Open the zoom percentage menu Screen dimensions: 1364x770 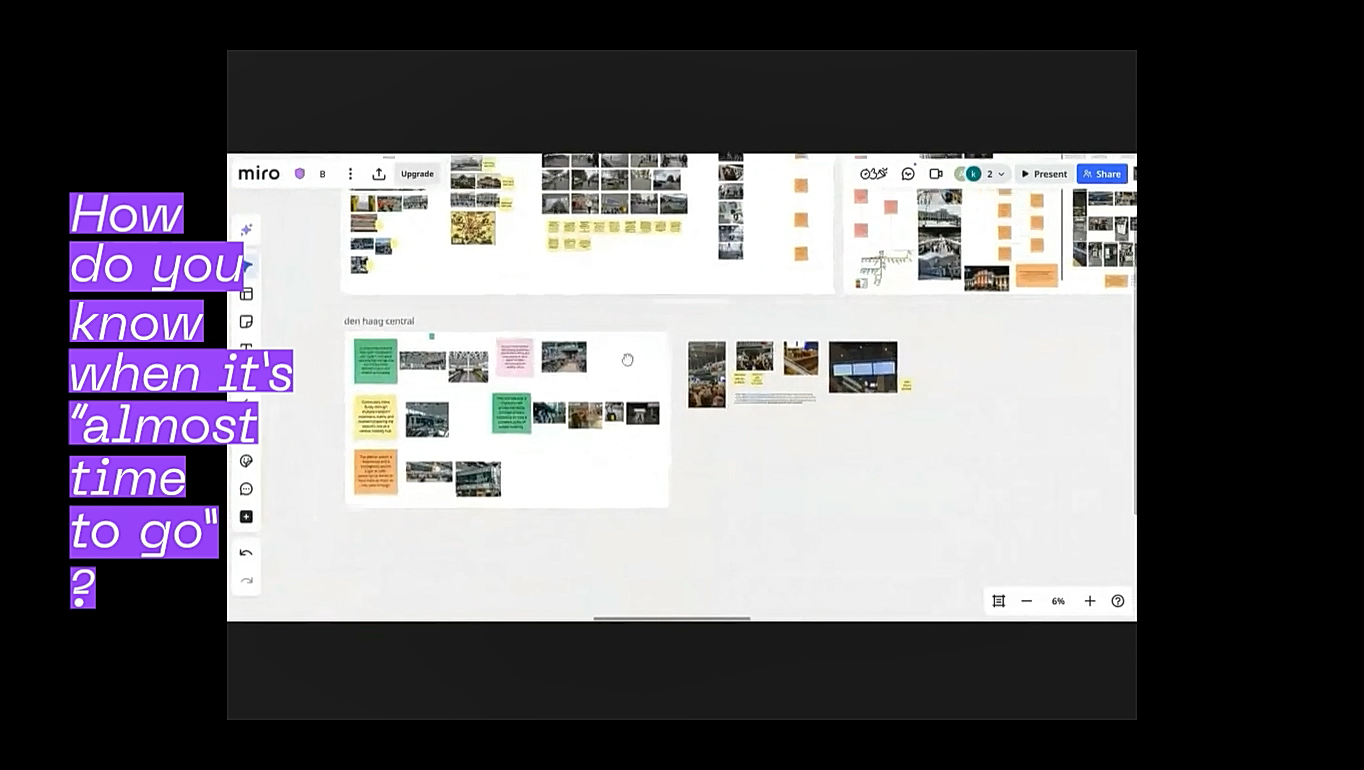coord(1058,601)
